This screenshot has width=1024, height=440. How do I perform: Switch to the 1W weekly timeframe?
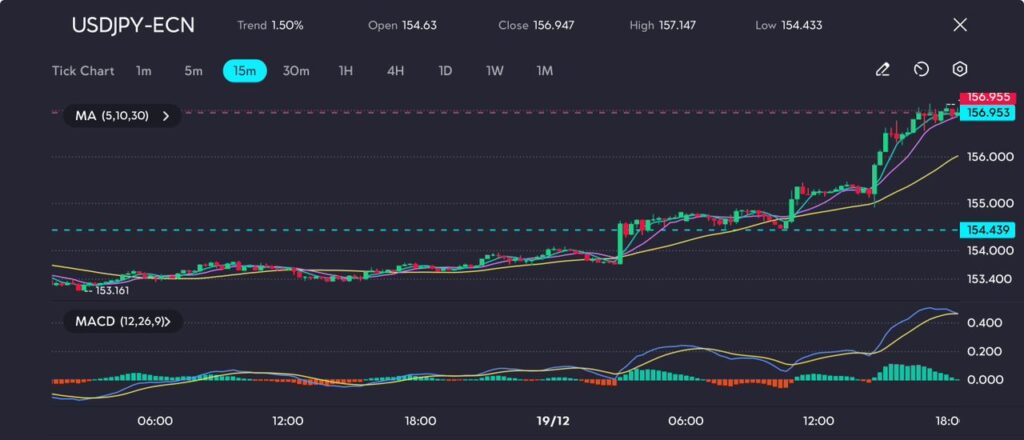[x=495, y=71]
